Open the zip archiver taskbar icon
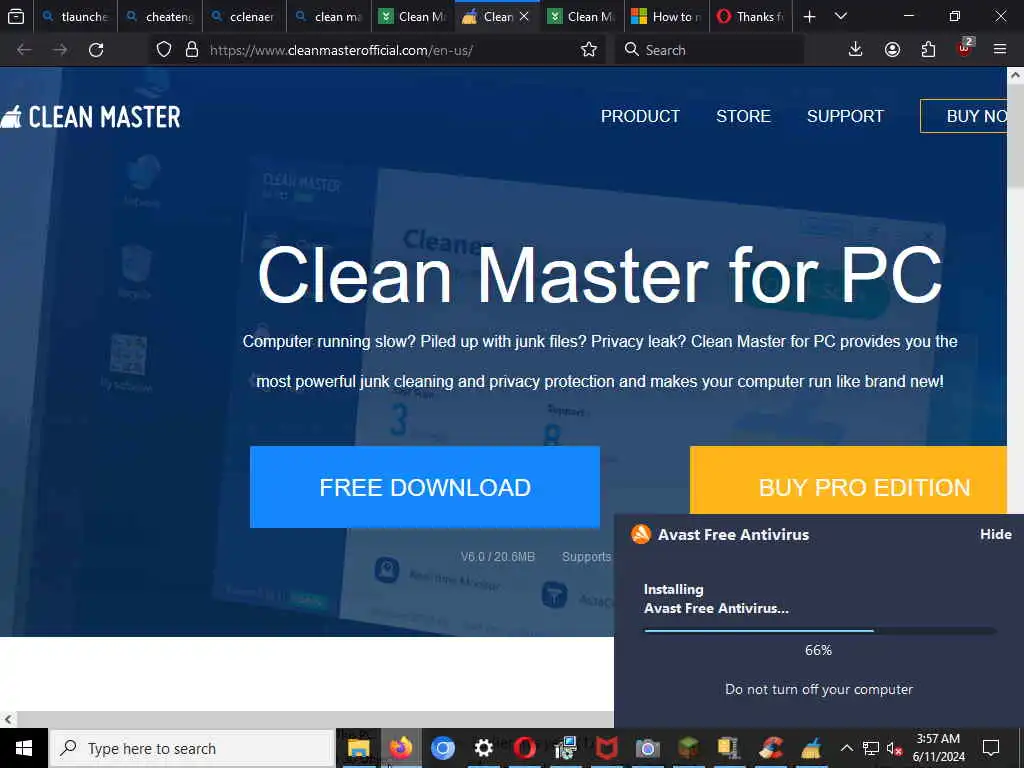This screenshot has height=768, width=1024. coord(729,748)
